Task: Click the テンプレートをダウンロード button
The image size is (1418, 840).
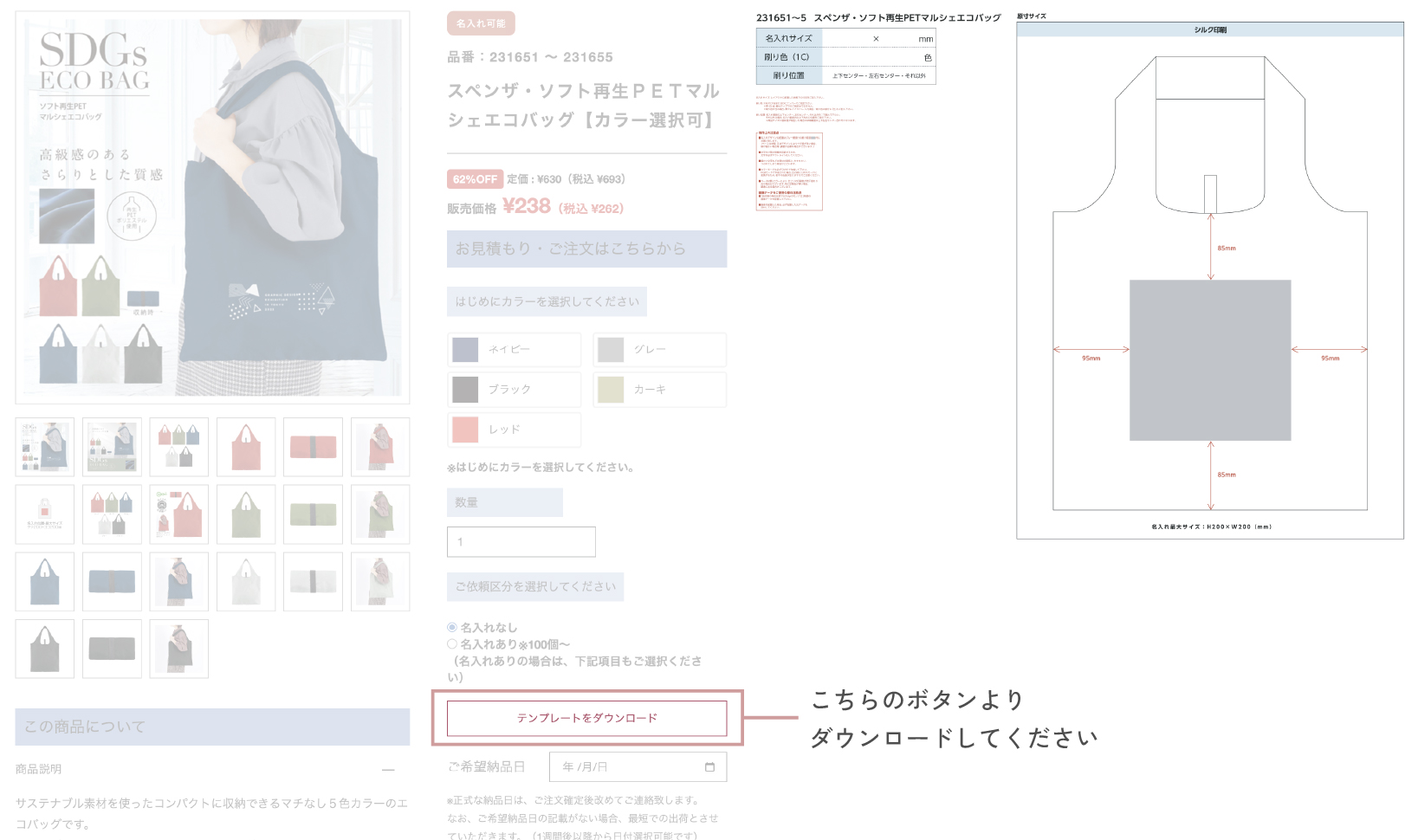Action: pos(586,718)
